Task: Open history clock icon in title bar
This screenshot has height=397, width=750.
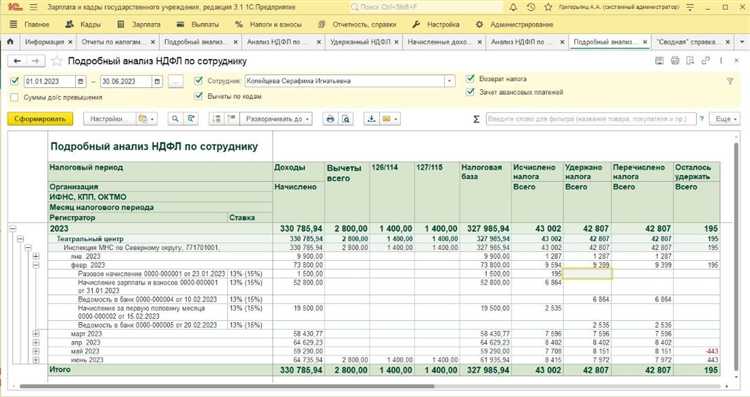Action: tap(531, 7)
